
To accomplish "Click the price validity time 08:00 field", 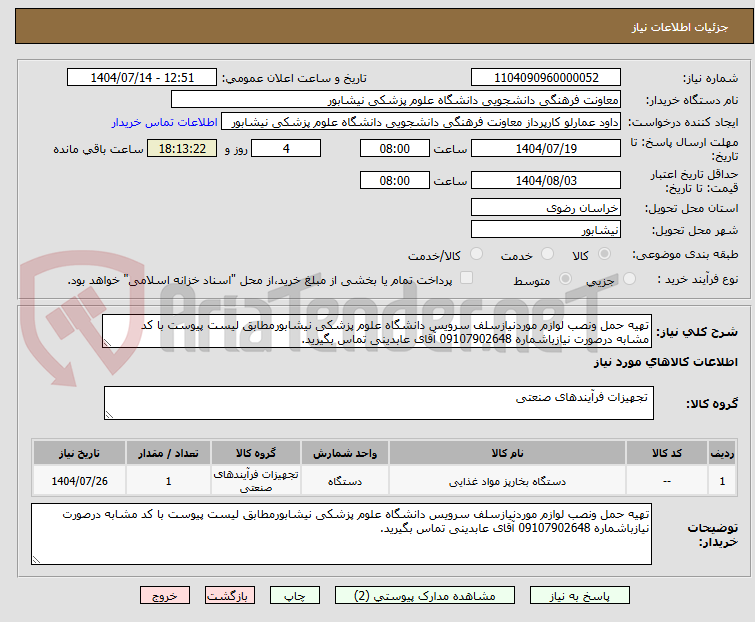I will coord(394,180).
